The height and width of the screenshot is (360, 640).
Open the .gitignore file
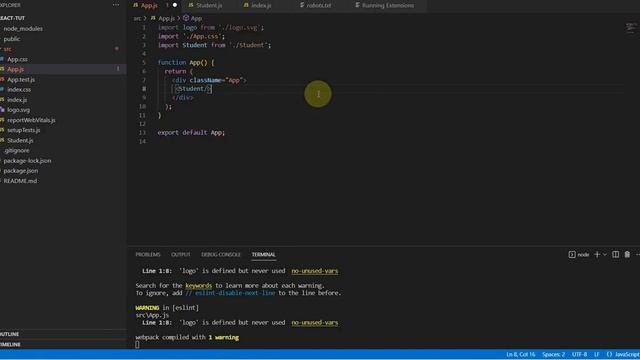pyautogui.click(x=16, y=150)
